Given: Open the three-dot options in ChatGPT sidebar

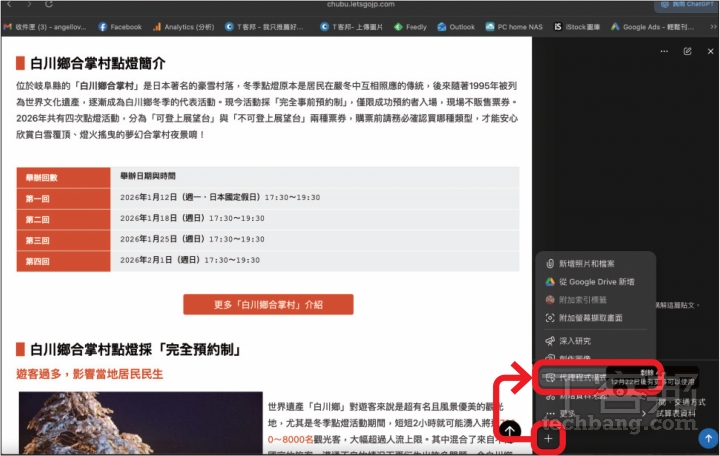Looking at the screenshot, I should click(664, 51).
